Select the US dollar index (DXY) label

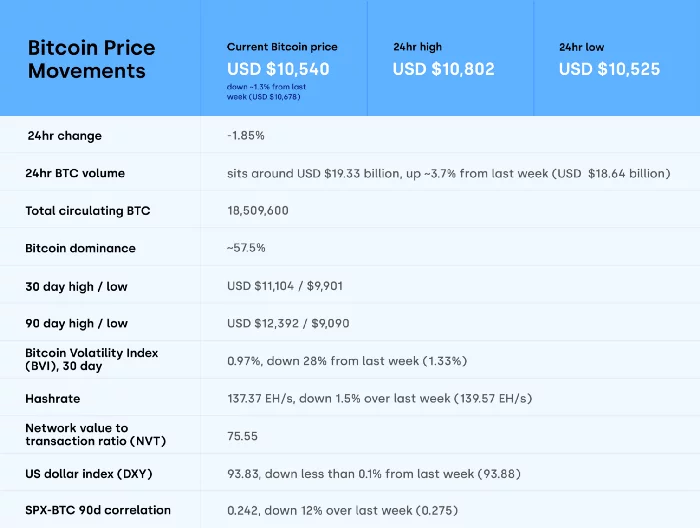click(x=89, y=474)
